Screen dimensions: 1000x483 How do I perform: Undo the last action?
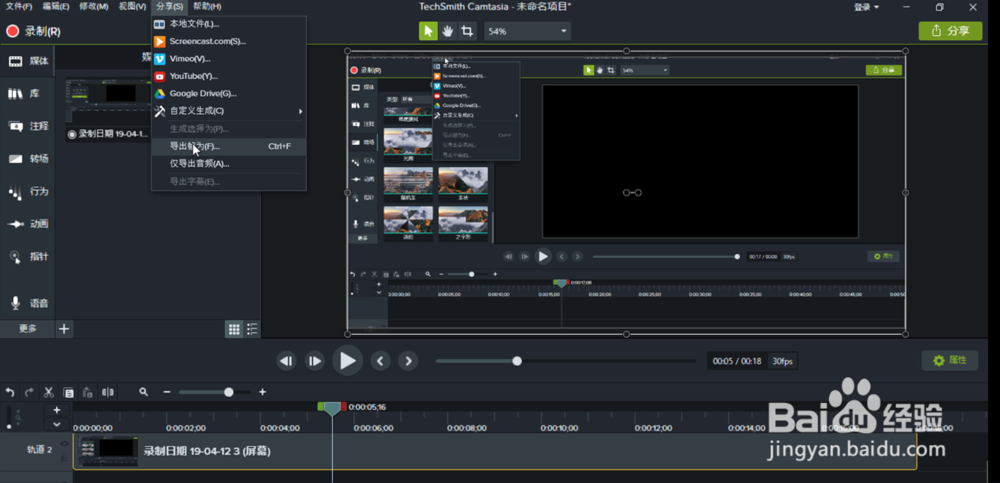10,392
